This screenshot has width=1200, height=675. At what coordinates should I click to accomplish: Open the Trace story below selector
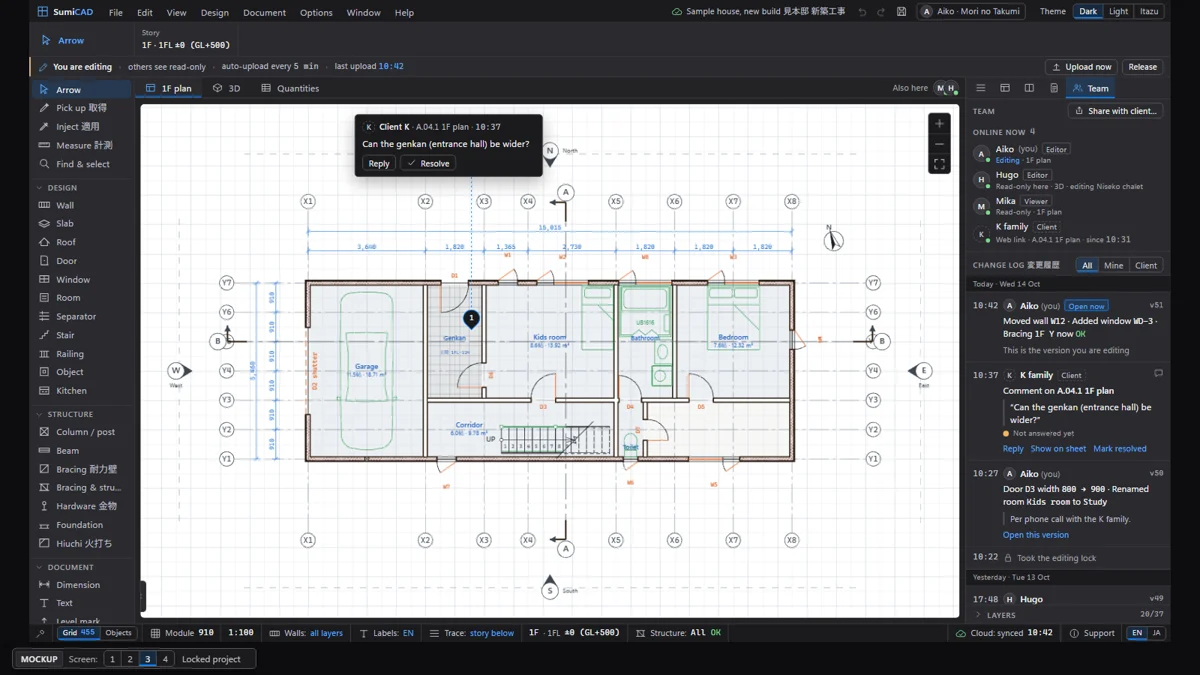471,633
